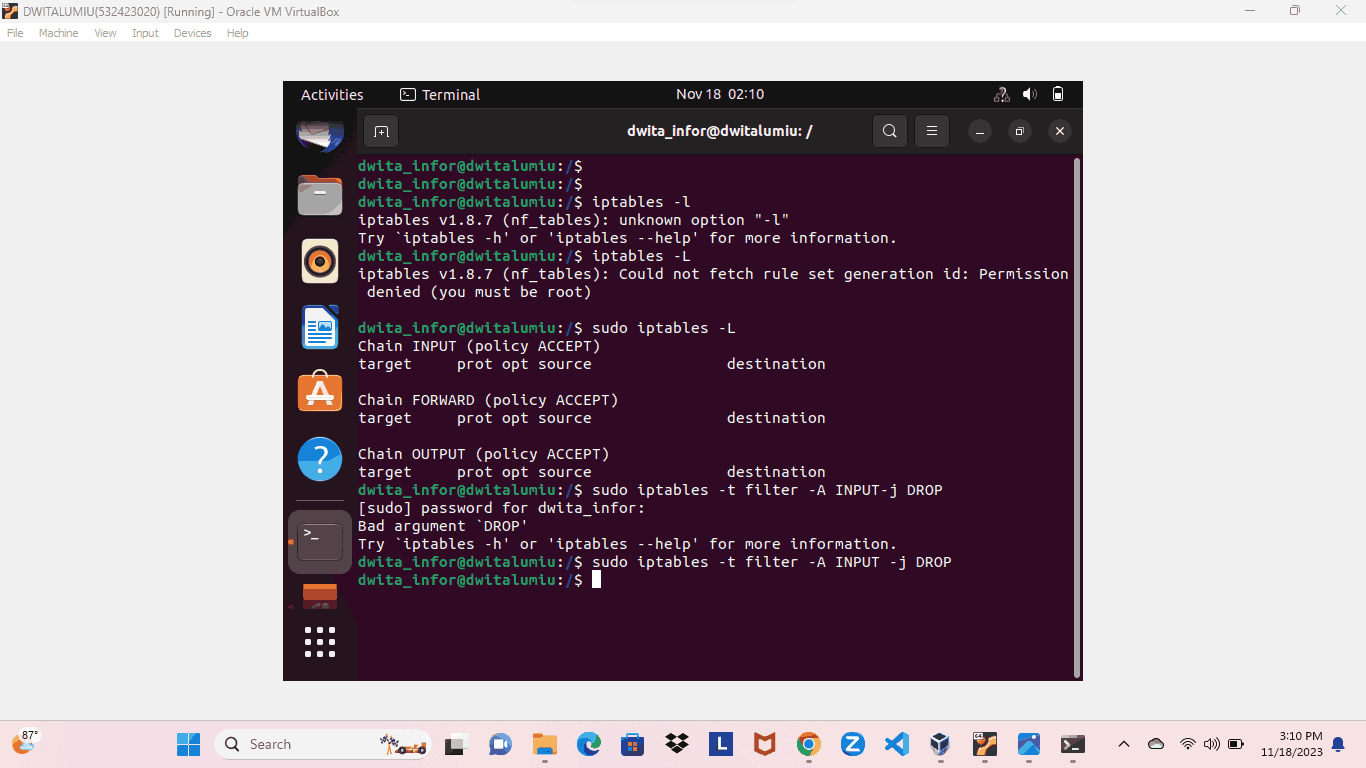The width and height of the screenshot is (1366, 768).
Task: Open the Terminal app menu in top bar
Action: point(440,95)
